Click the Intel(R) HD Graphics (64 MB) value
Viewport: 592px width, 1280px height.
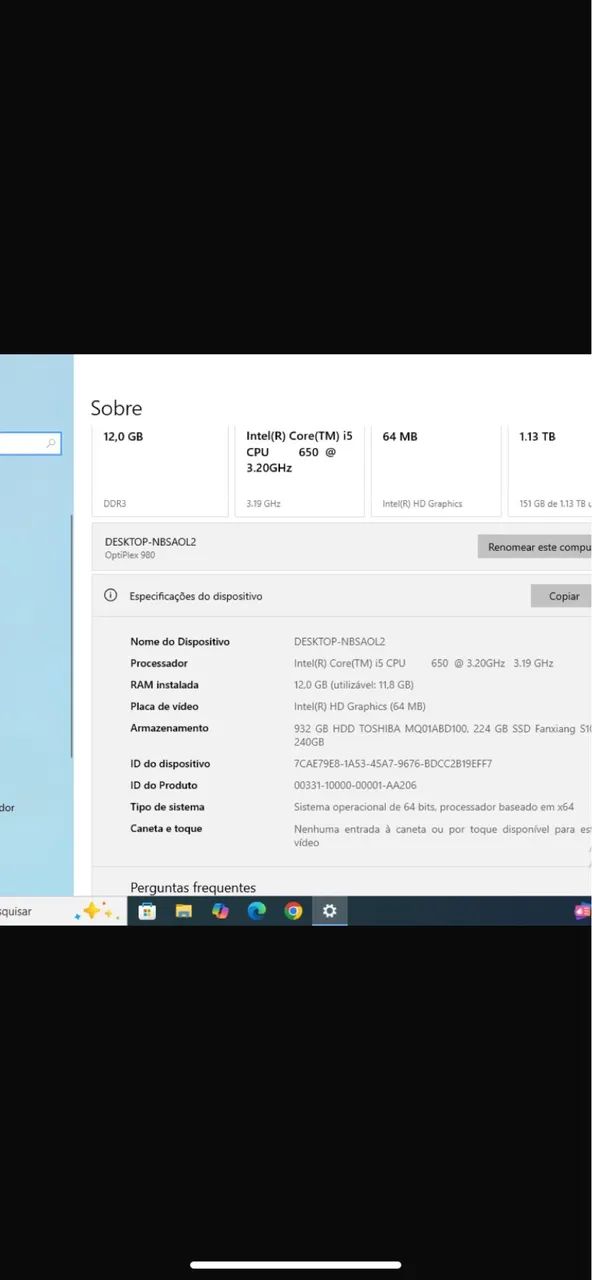click(x=359, y=706)
